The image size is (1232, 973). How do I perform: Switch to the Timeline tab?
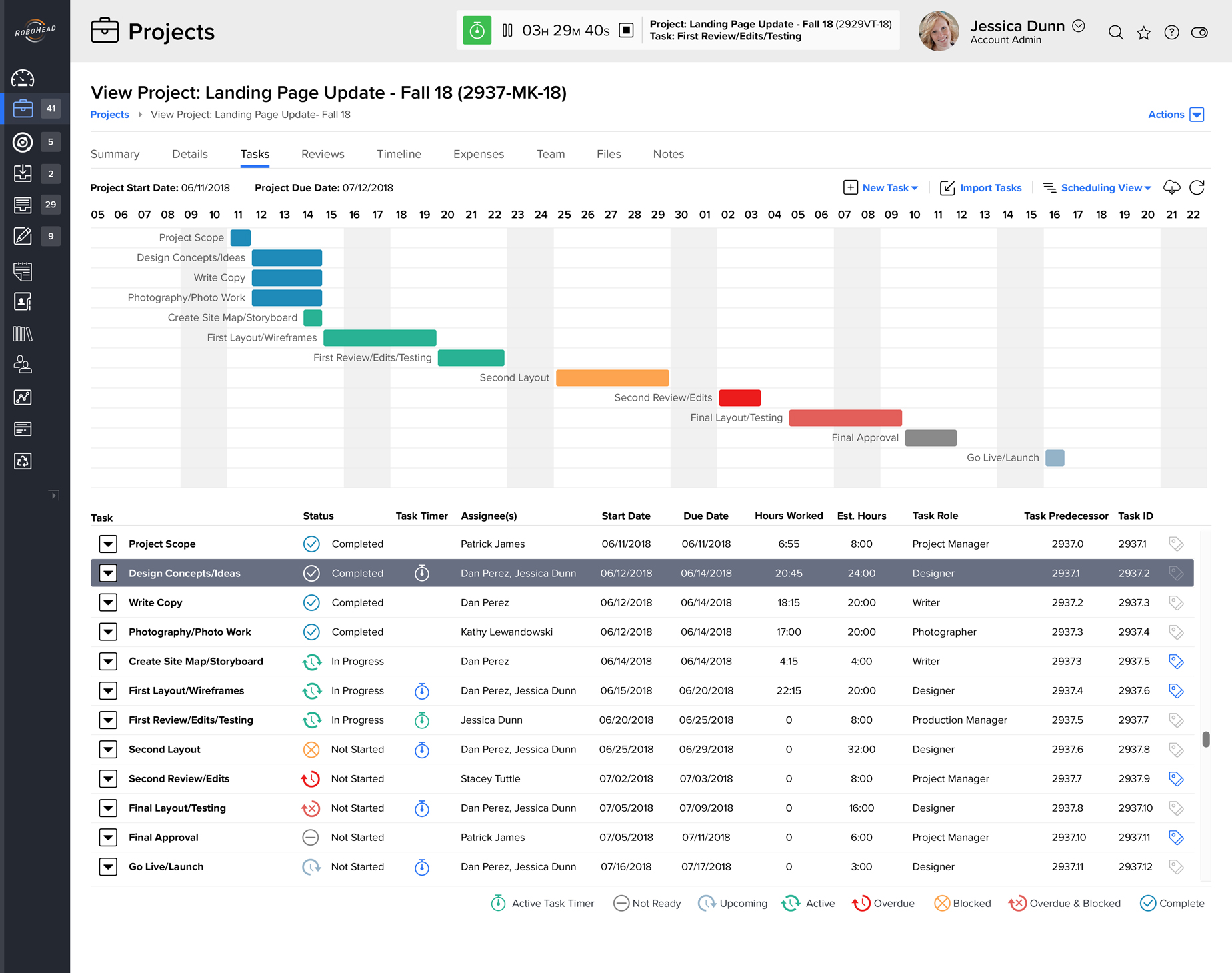[x=399, y=154]
